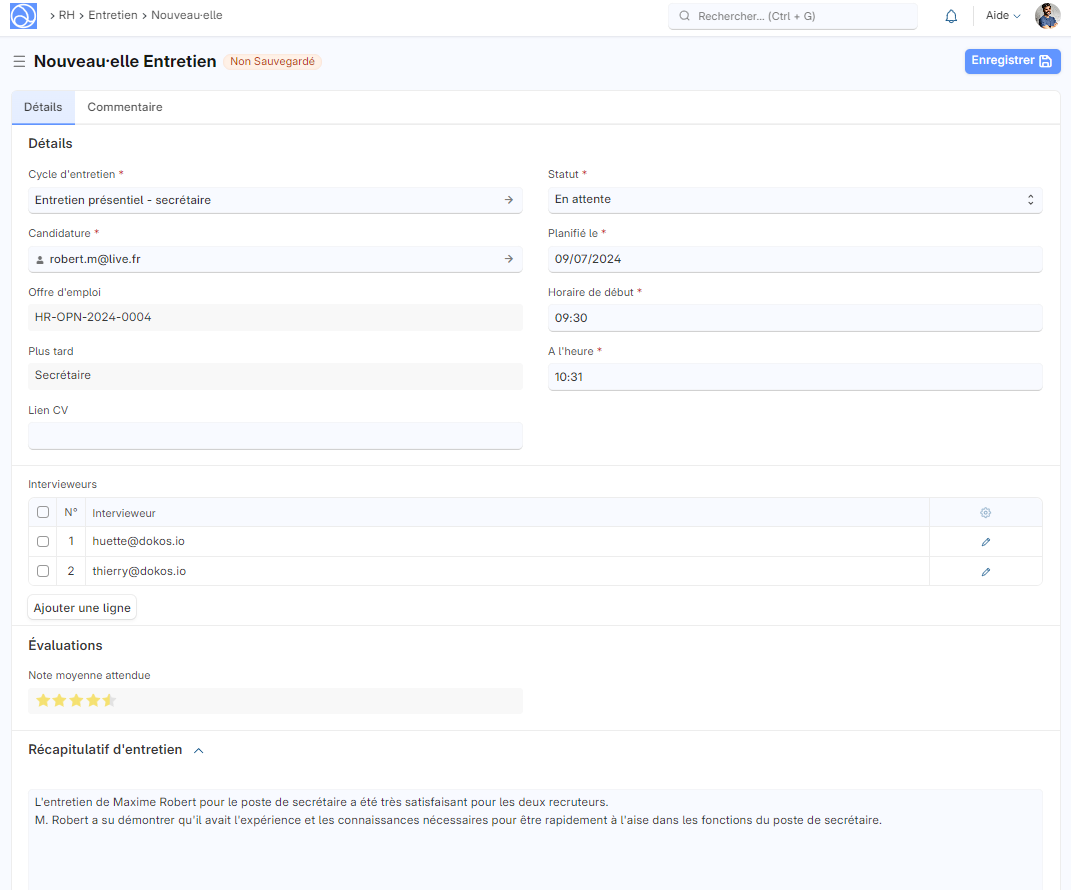Edit the huette@dokos.io row with pencil
Screen dimensions: 1071x890
(985, 542)
